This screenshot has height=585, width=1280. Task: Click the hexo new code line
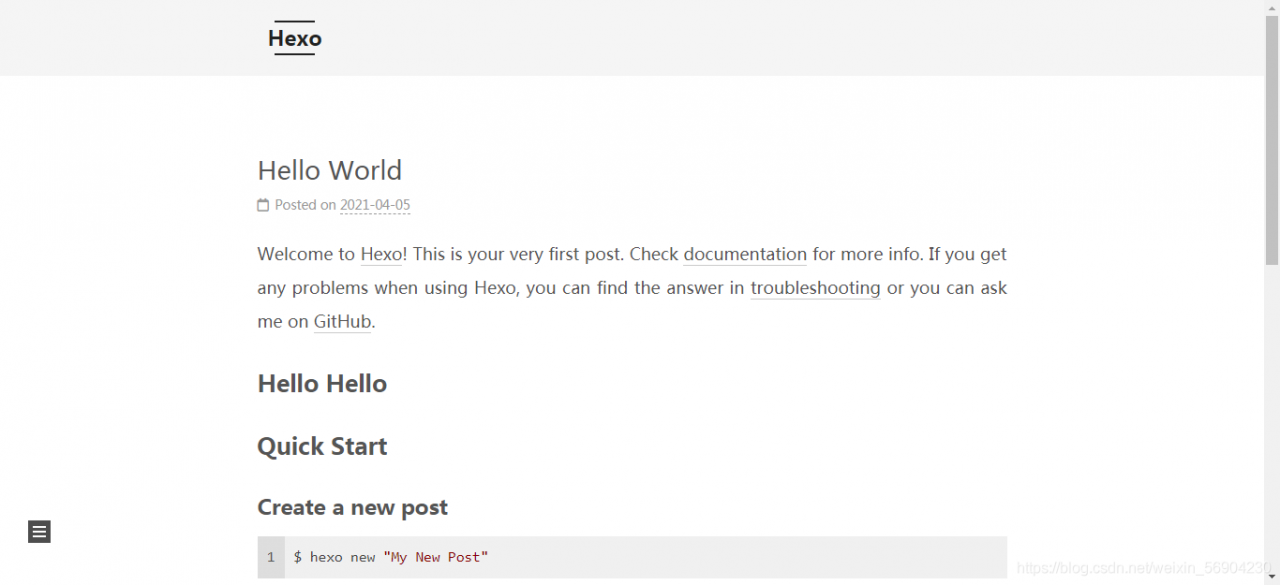tap(645, 557)
